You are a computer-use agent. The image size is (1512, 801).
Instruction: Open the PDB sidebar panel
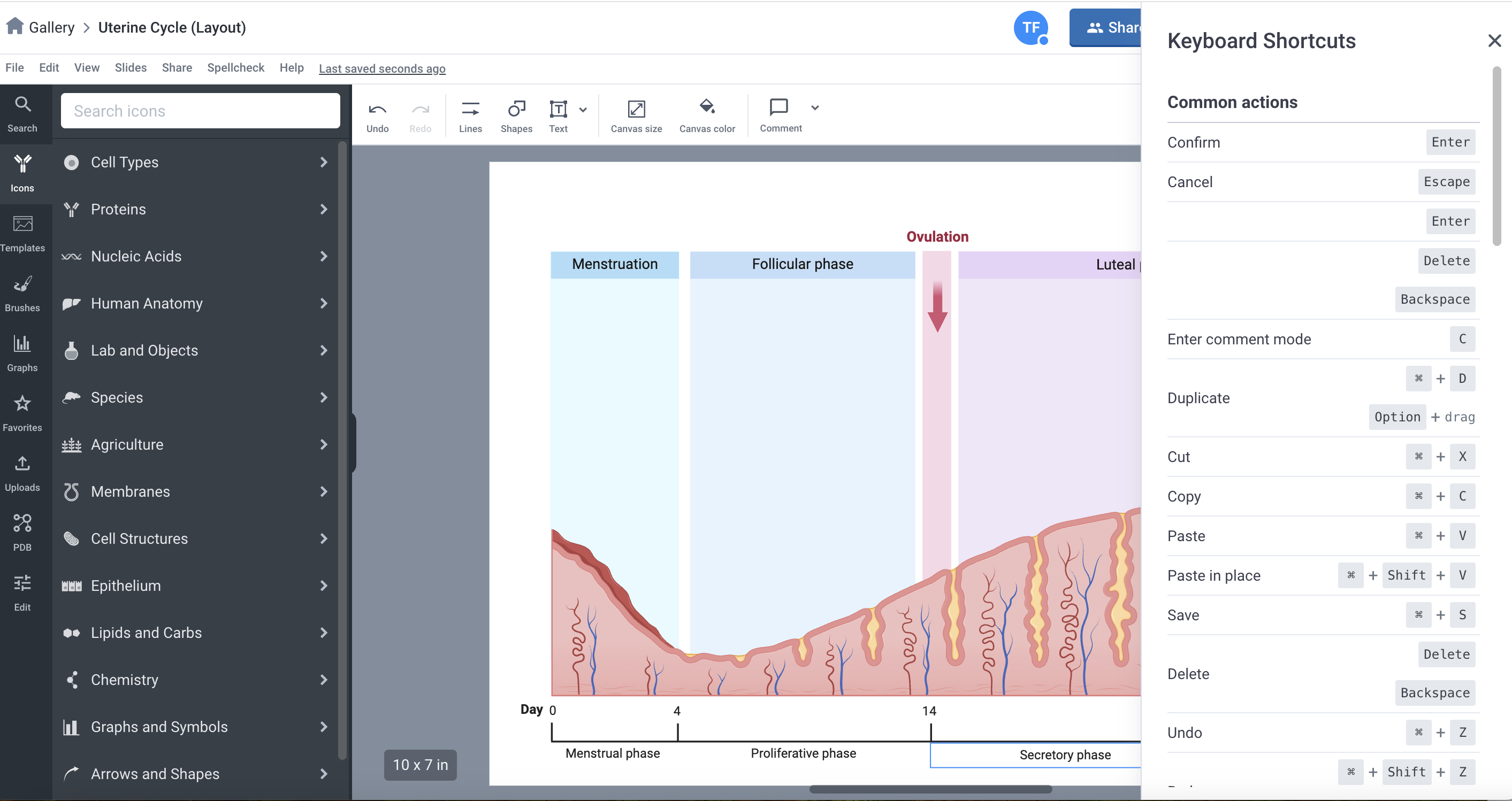(22, 532)
